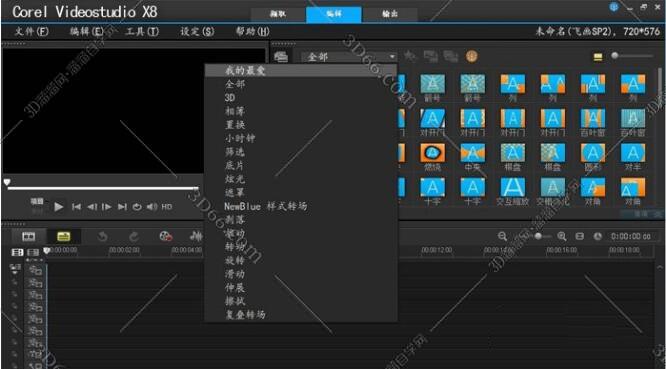This screenshot has width=666, height=369.
Task: Open media library panel icon
Action: click(281, 56)
